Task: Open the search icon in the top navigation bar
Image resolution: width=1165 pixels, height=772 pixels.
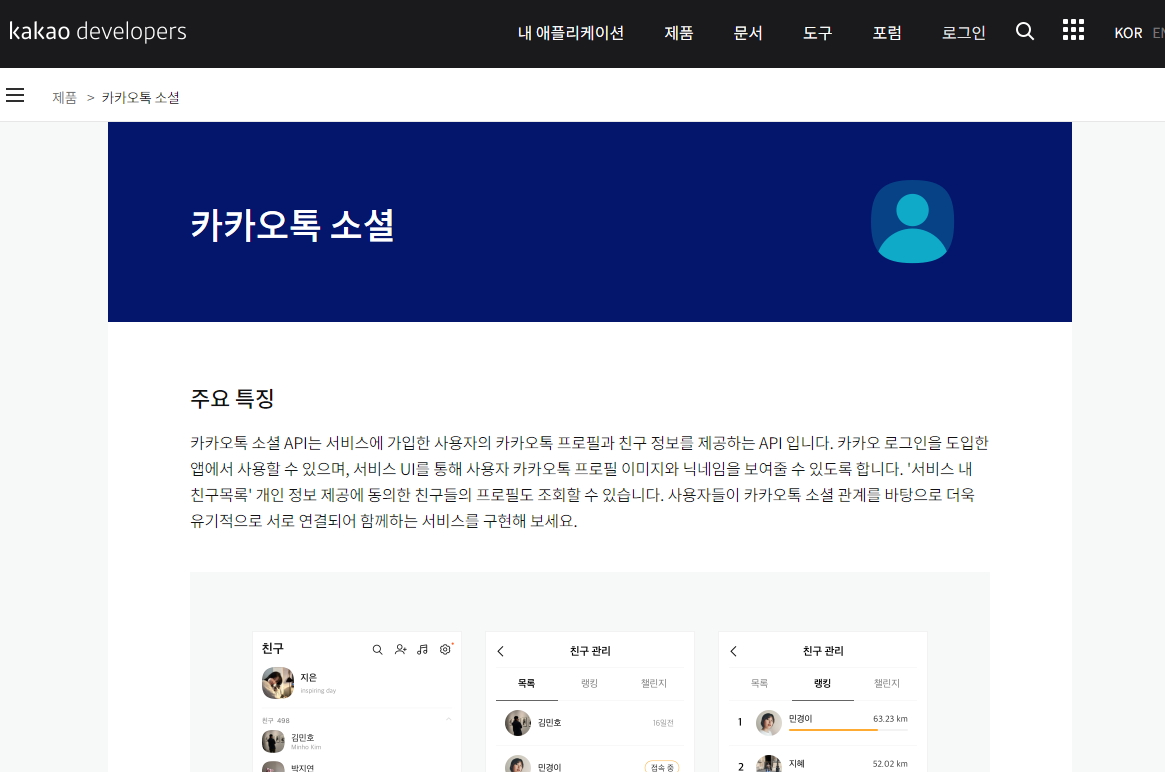Action: 1025,31
